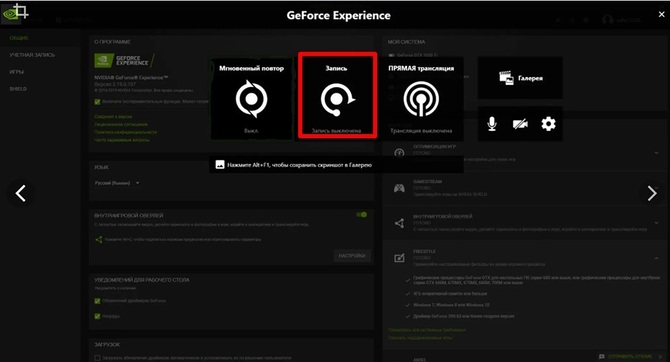Start recording via the Запись tile

337,95
